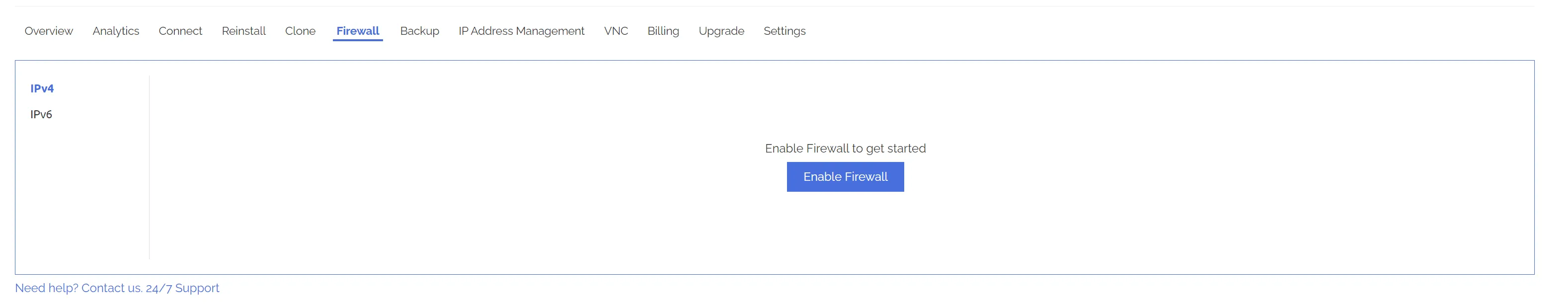1568x308 pixels.
Task: Click the active Firewall tab
Action: tap(357, 31)
